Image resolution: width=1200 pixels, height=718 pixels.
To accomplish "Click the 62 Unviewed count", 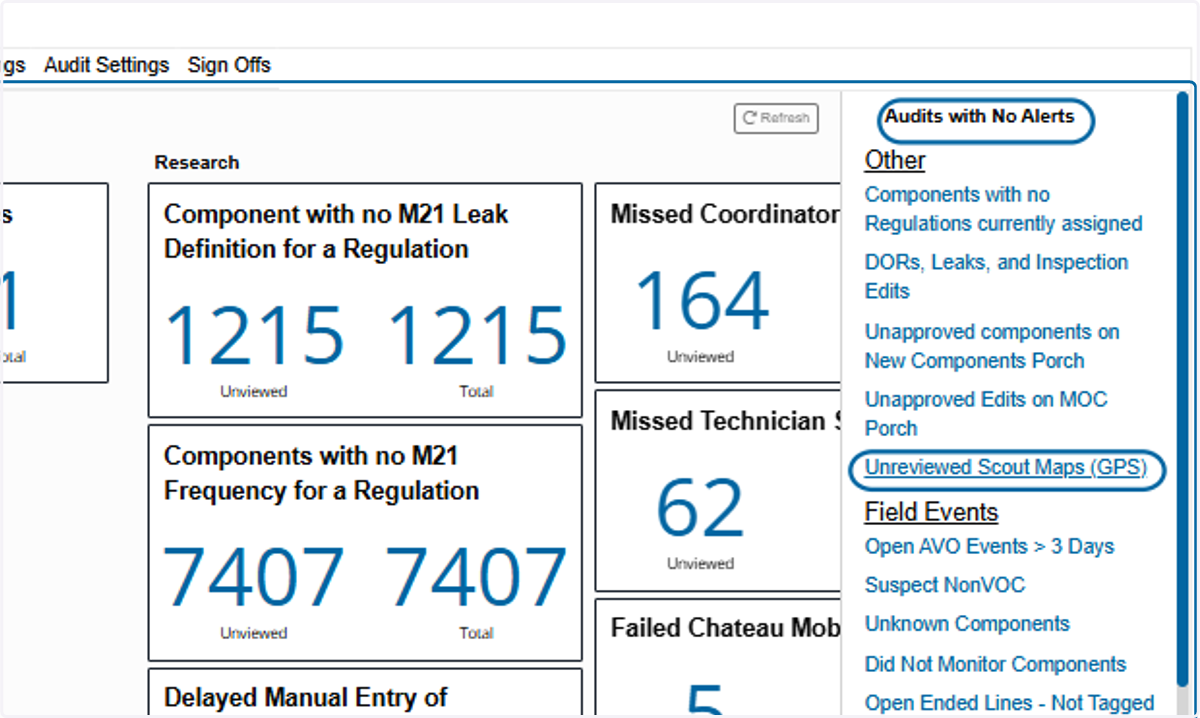I will click(700, 508).
